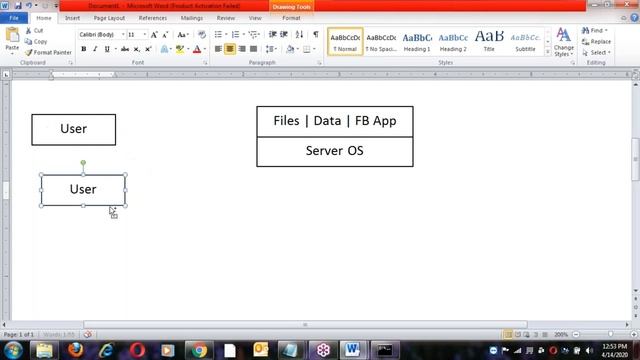
Task: Open the Drawing Tools Format tab
Action: coord(291,18)
